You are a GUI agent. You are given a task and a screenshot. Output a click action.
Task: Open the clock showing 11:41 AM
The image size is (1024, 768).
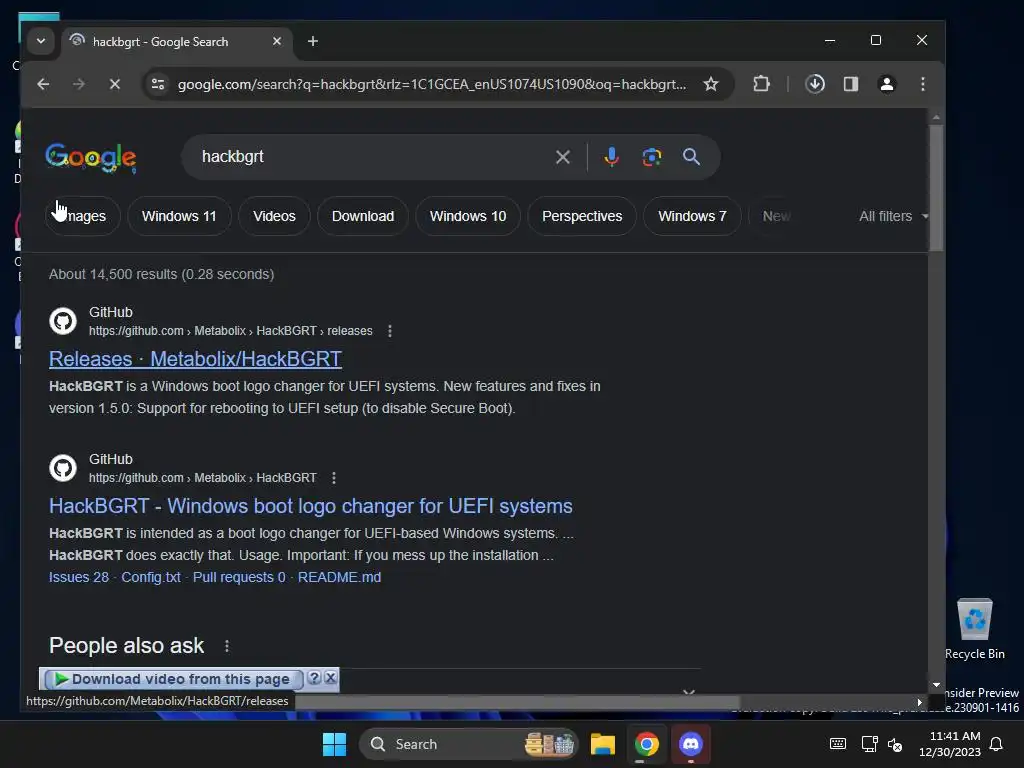(x=950, y=744)
